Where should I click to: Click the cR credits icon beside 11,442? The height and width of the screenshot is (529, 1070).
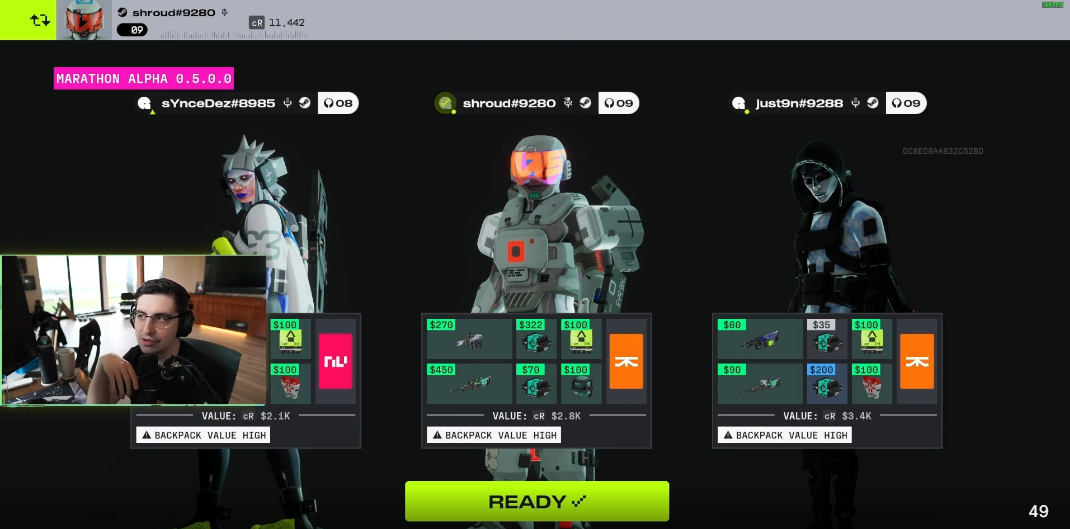pyautogui.click(x=257, y=23)
